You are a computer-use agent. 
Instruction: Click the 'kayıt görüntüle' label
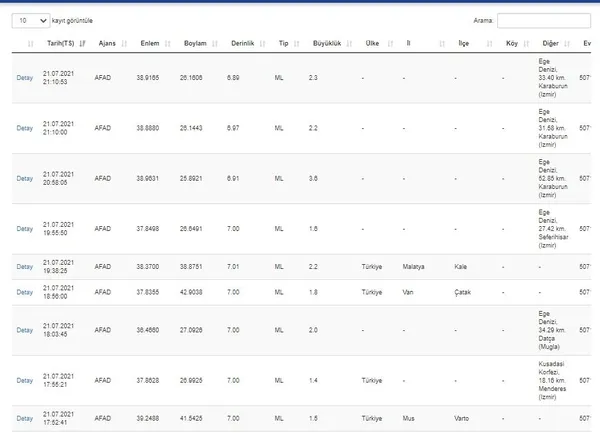pos(72,21)
